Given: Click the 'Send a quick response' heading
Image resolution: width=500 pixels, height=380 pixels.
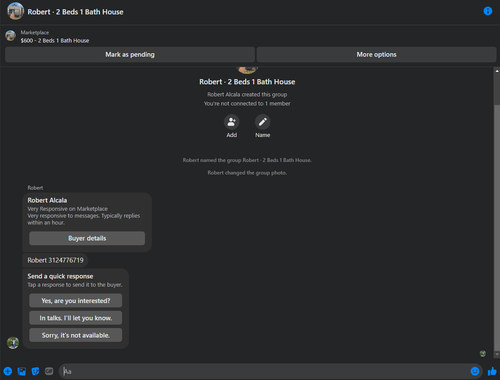Looking at the screenshot, I should 60,276.
